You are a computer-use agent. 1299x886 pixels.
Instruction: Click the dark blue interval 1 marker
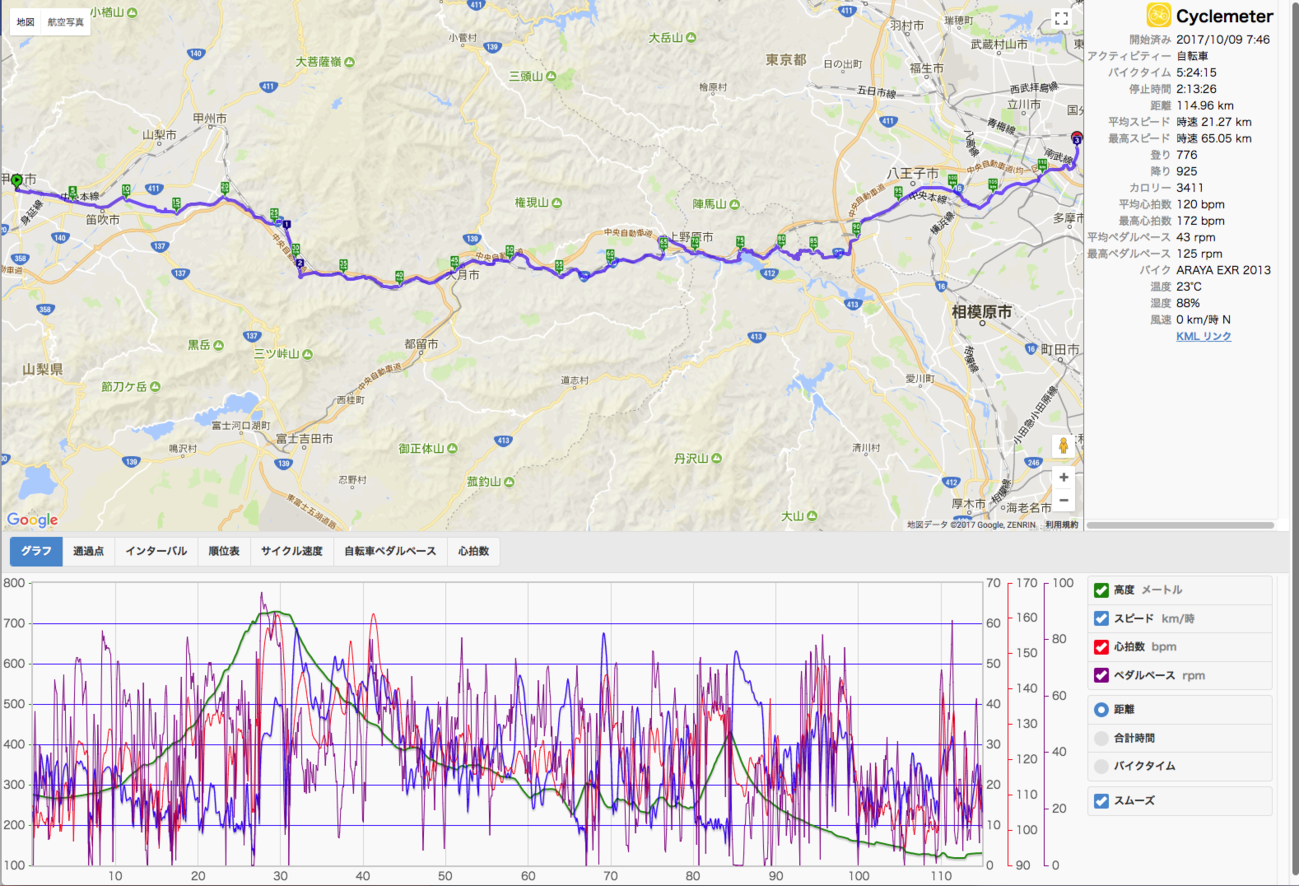(x=287, y=224)
